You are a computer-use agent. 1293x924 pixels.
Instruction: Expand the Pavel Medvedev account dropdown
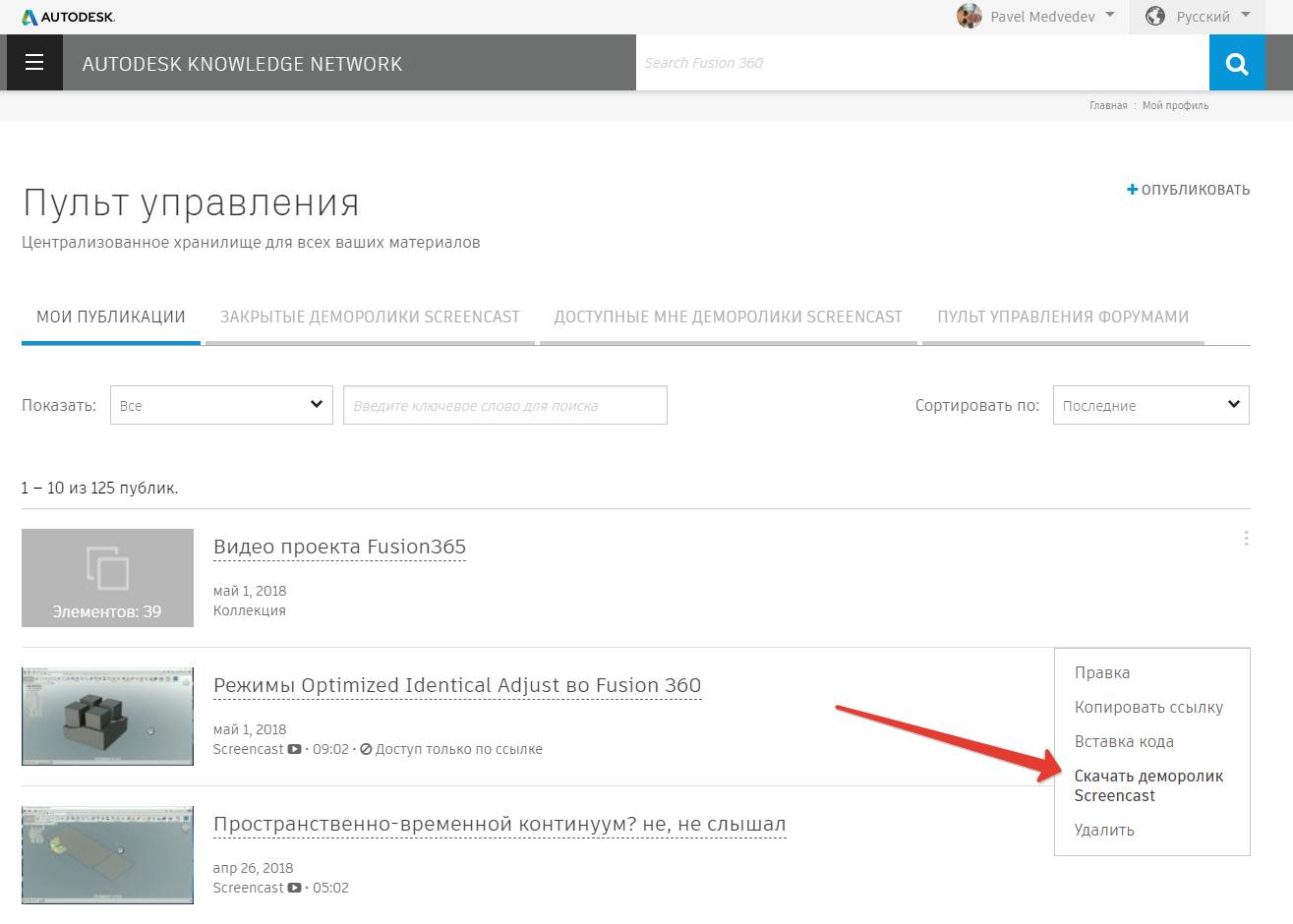(1110, 15)
